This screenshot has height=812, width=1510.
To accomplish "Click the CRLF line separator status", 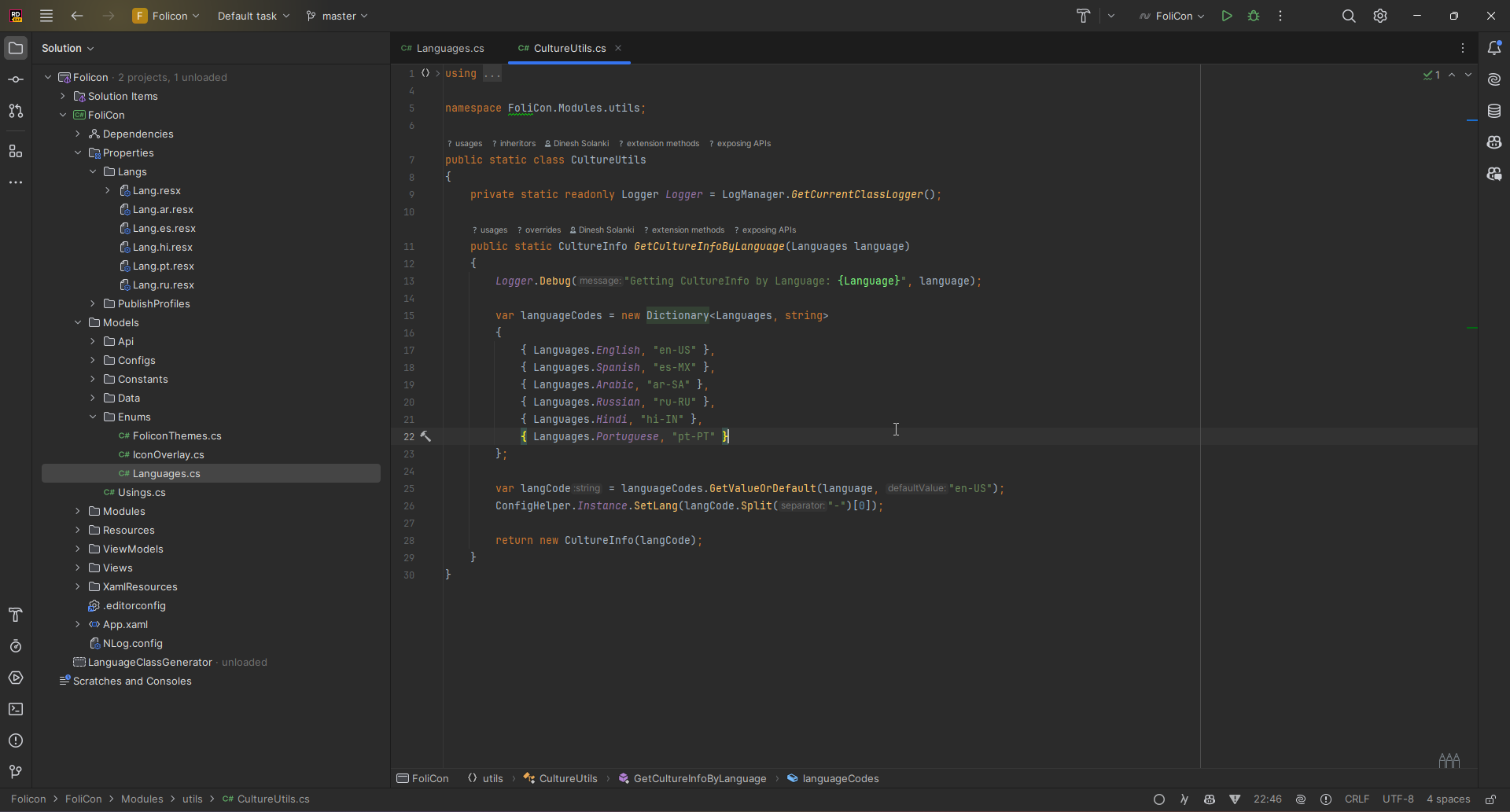I will tap(1357, 799).
